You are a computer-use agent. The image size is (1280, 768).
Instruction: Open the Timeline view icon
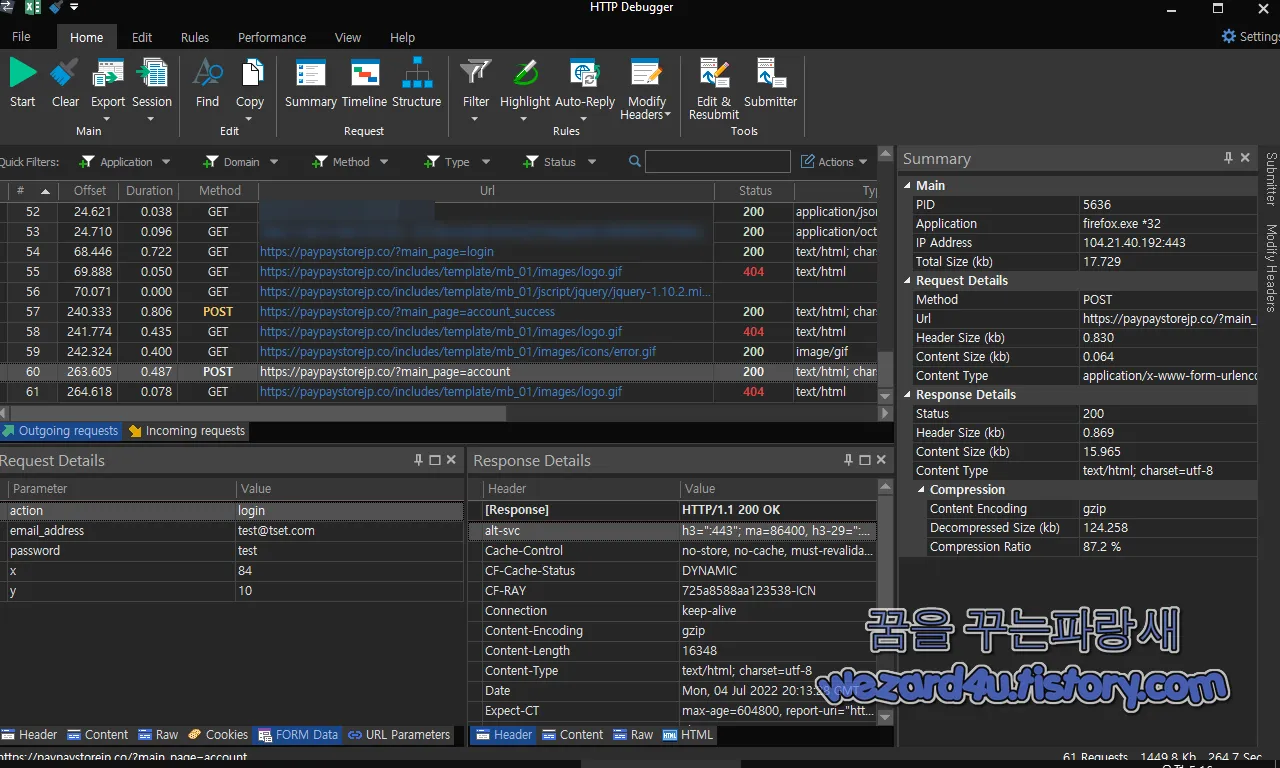click(364, 73)
